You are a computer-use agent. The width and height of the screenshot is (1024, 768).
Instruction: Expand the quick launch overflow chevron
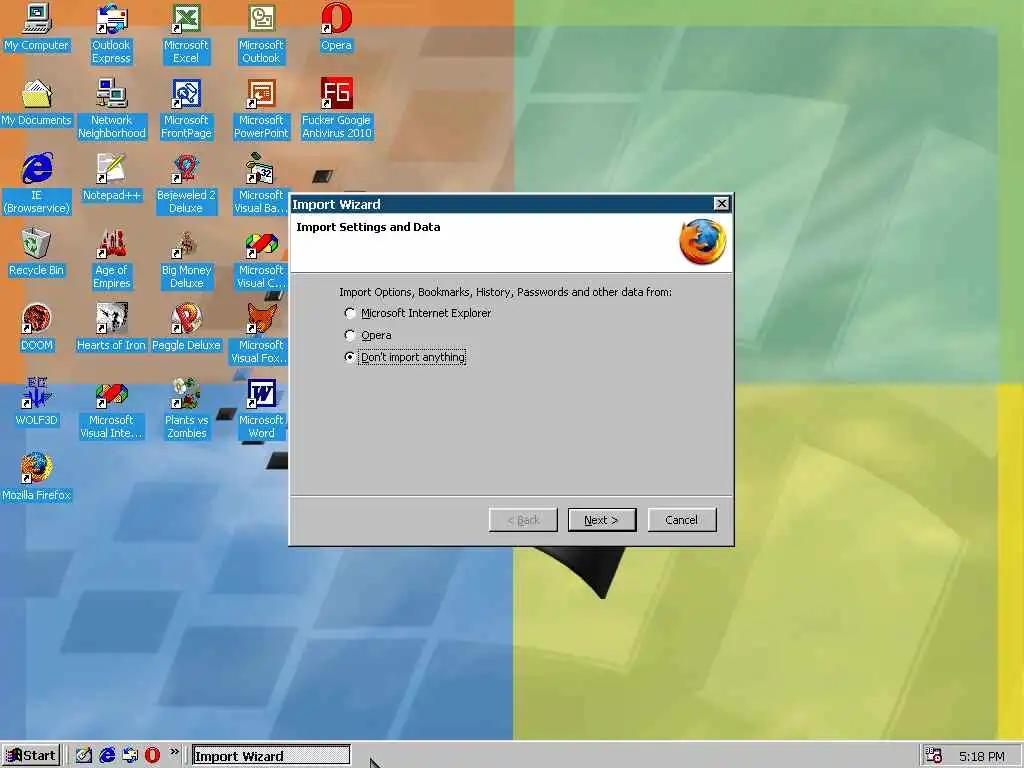click(174, 752)
